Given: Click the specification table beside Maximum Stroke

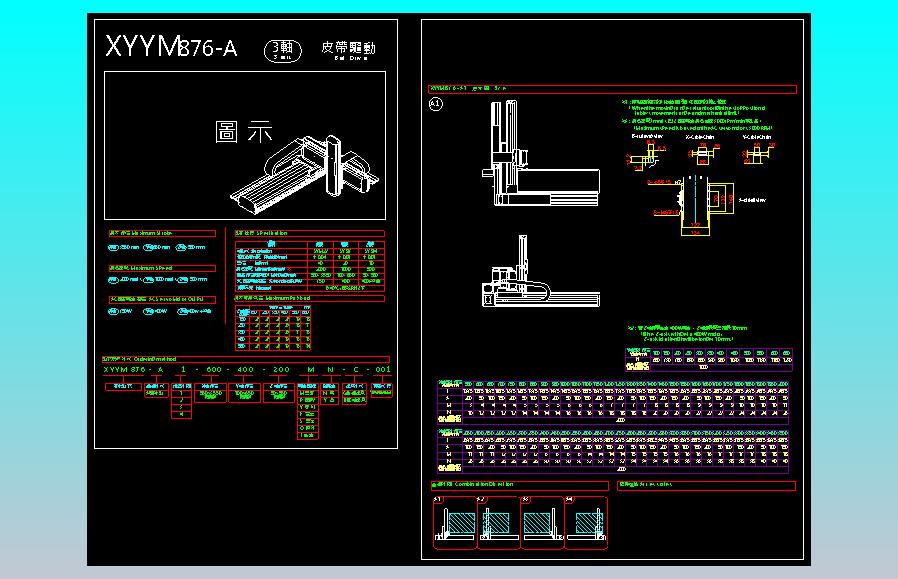Looking at the screenshot, I should point(308,268).
